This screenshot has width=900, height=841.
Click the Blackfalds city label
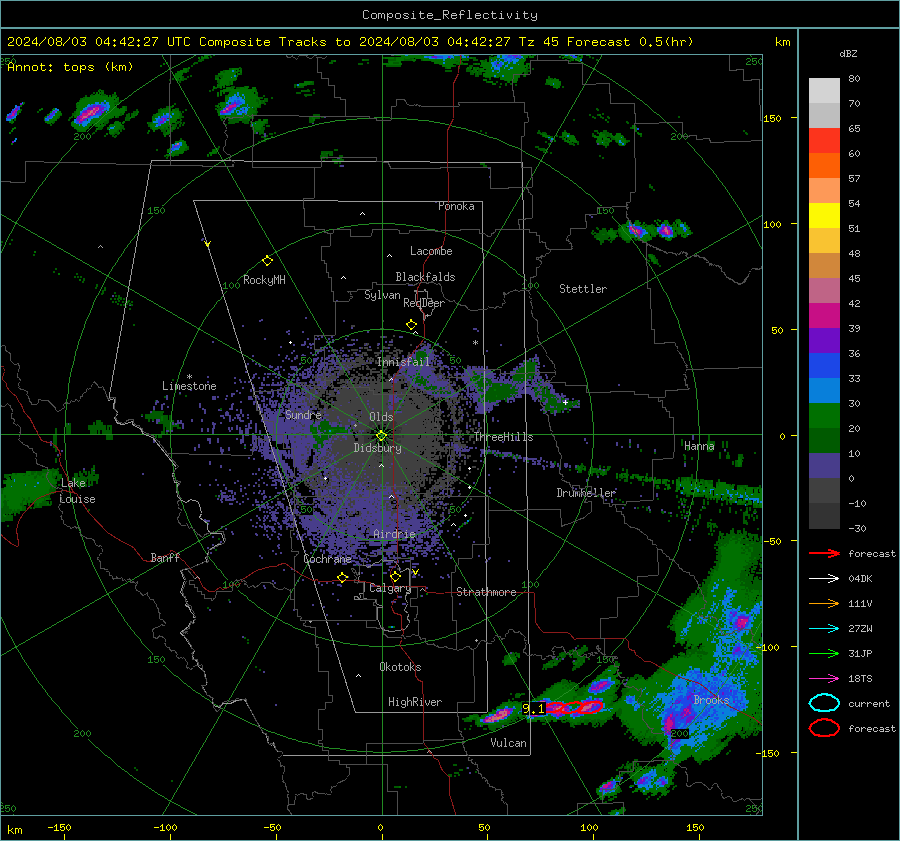[x=425, y=277]
